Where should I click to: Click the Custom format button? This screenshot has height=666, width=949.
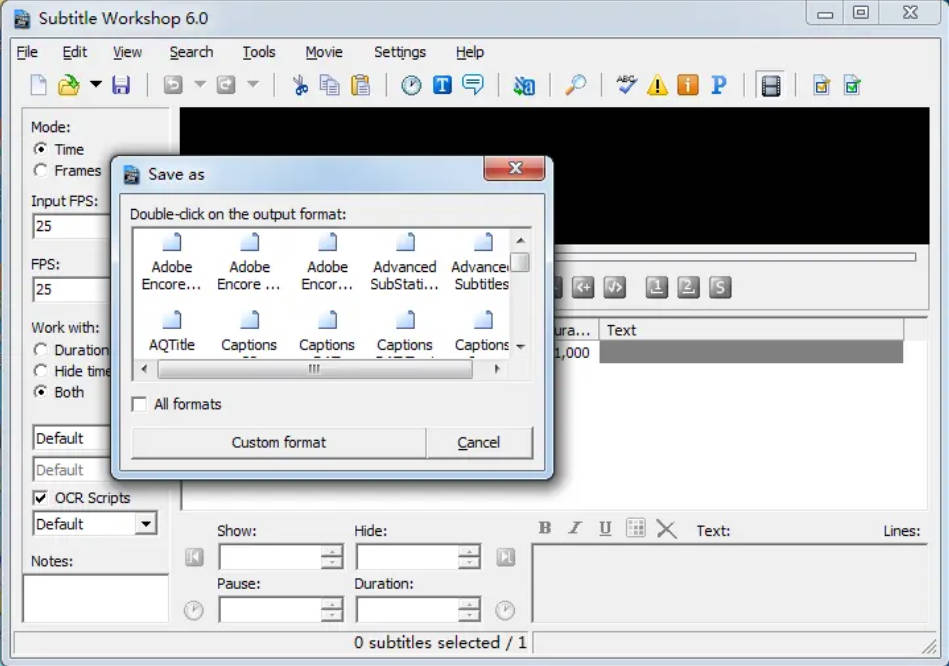[278, 442]
